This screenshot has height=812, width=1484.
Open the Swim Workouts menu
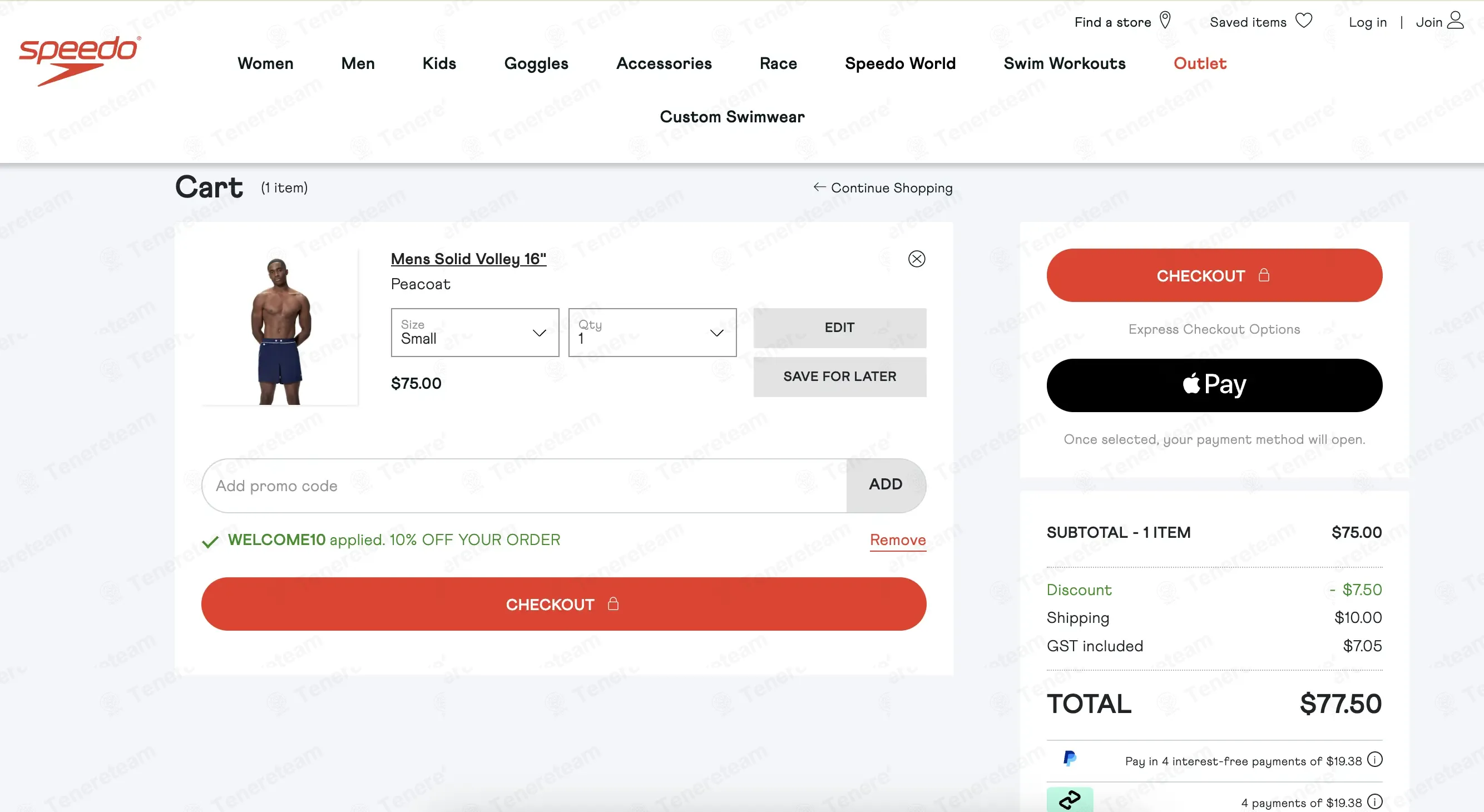(x=1065, y=63)
